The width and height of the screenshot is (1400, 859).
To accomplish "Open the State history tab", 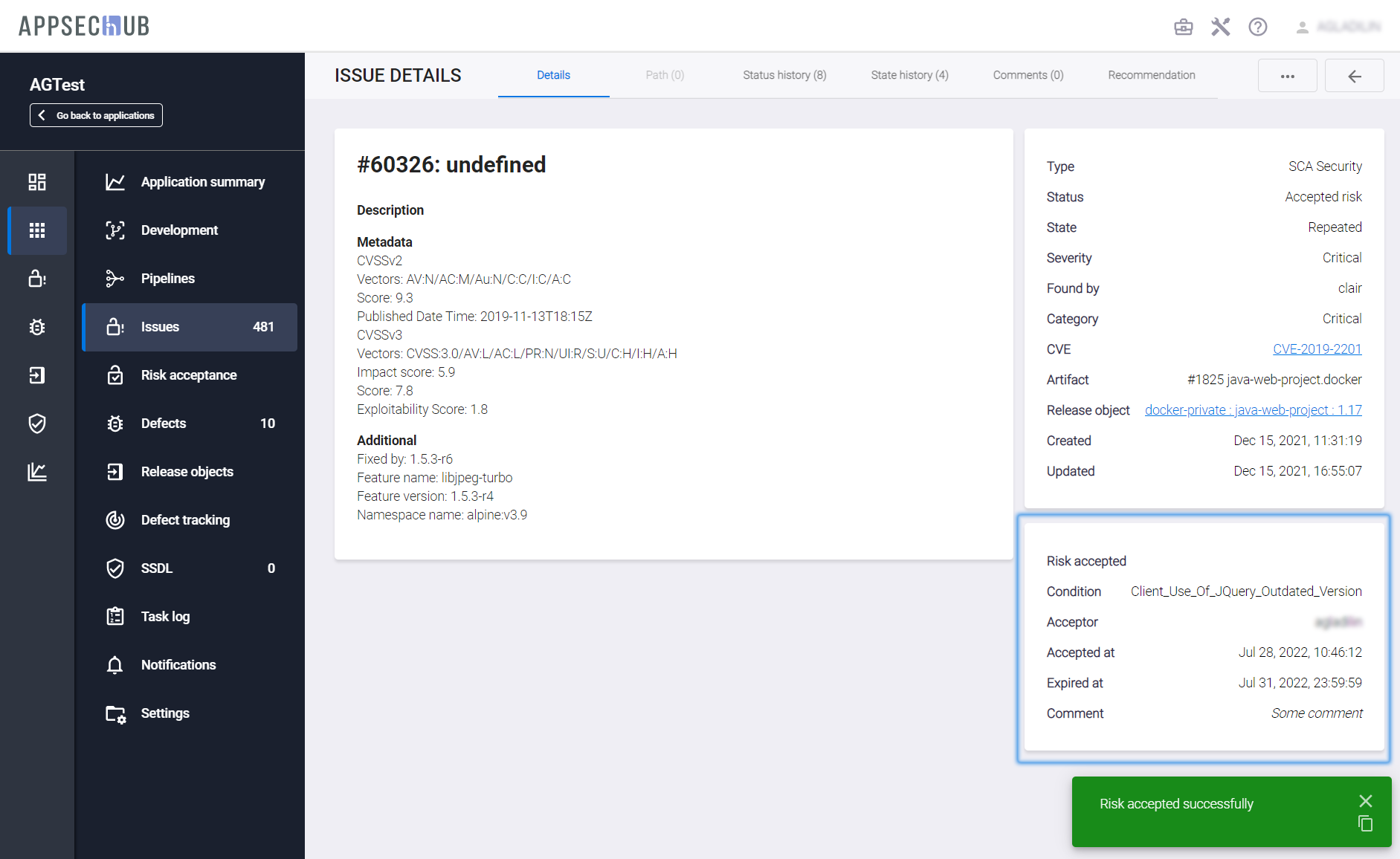I will click(909, 75).
